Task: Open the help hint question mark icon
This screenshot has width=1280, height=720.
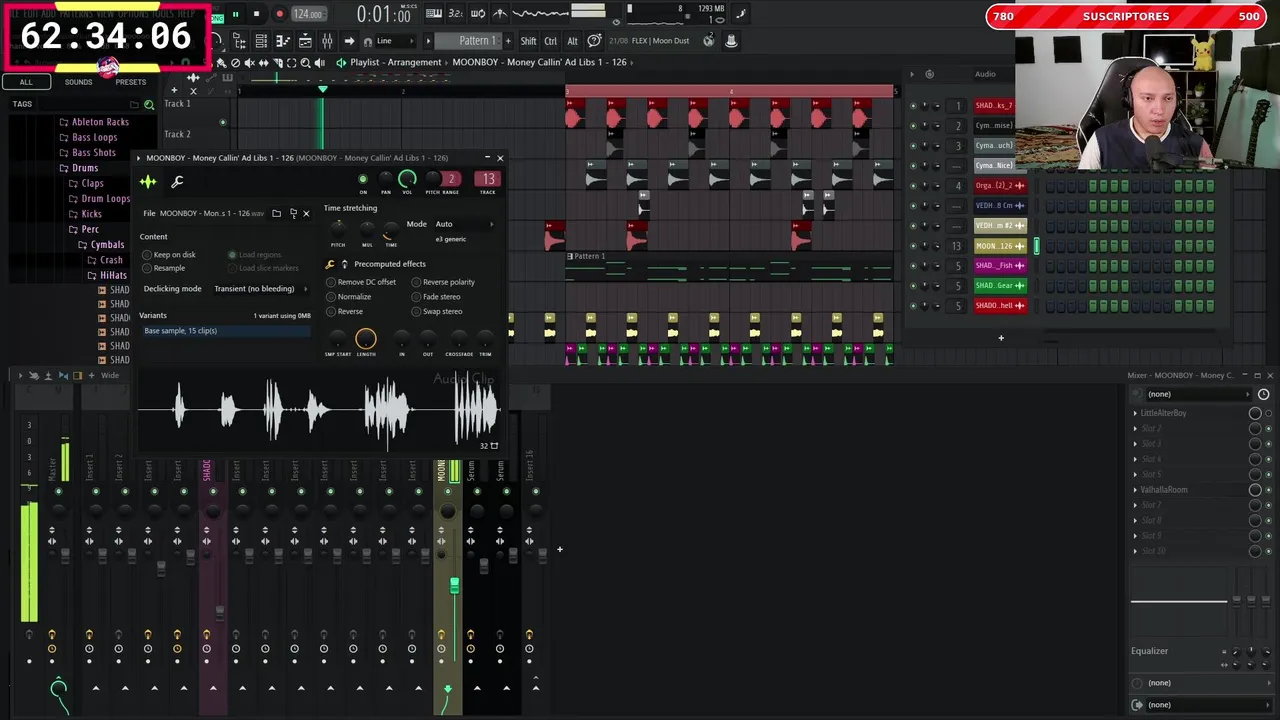Action: pos(594,41)
